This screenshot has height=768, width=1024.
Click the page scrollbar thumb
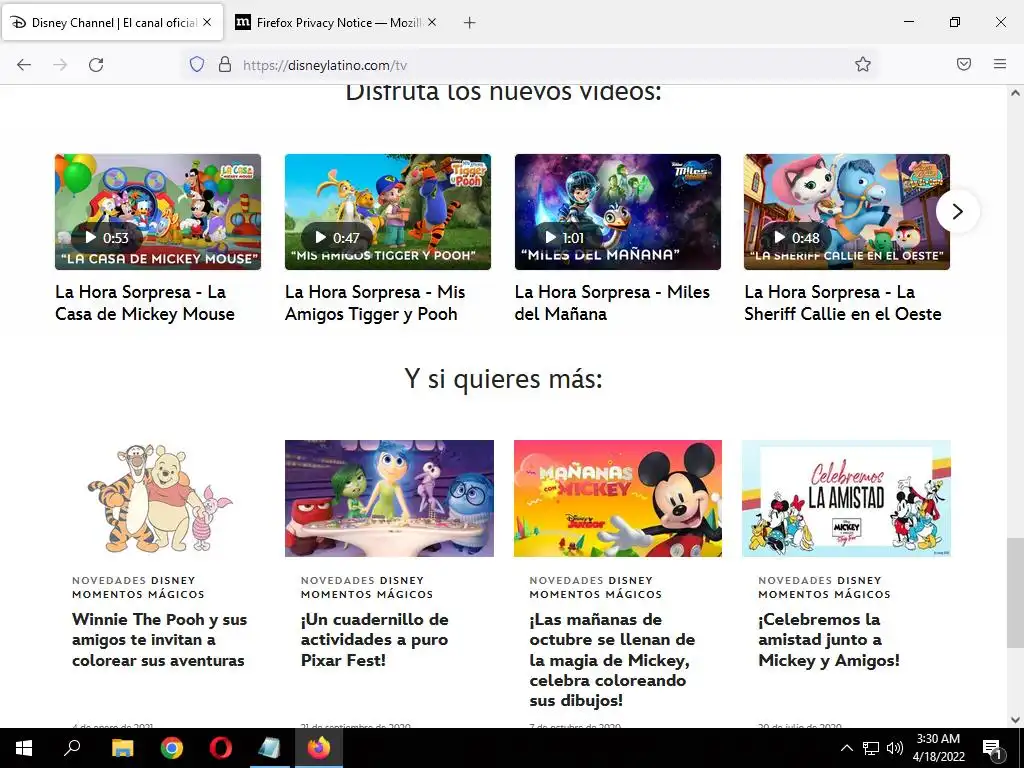pos(1015,592)
